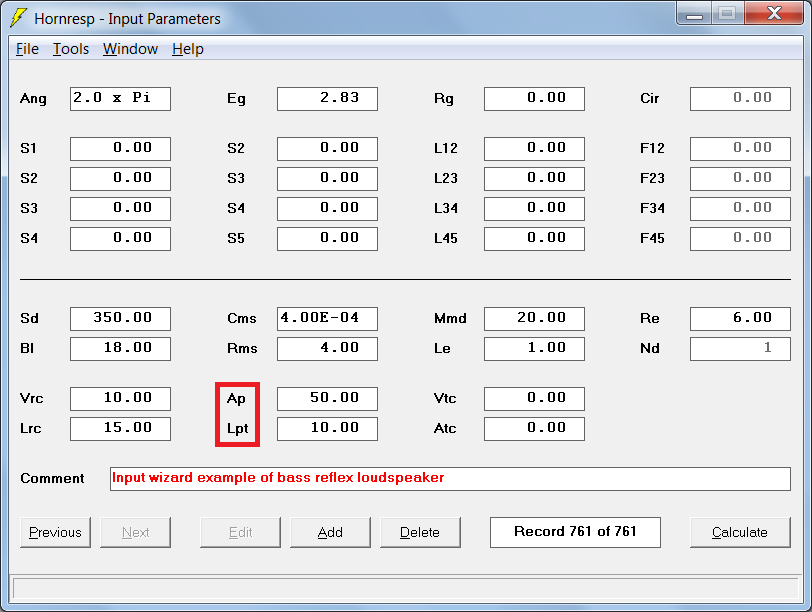Click the Comment text field

pyautogui.click(x=450, y=479)
